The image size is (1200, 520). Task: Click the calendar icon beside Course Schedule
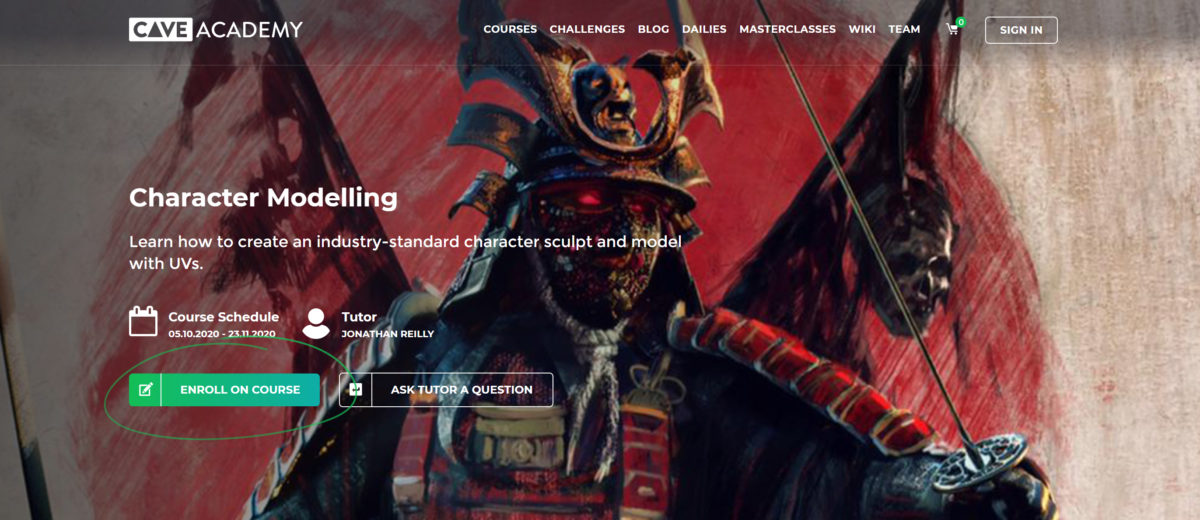click(x=144, y=321)
